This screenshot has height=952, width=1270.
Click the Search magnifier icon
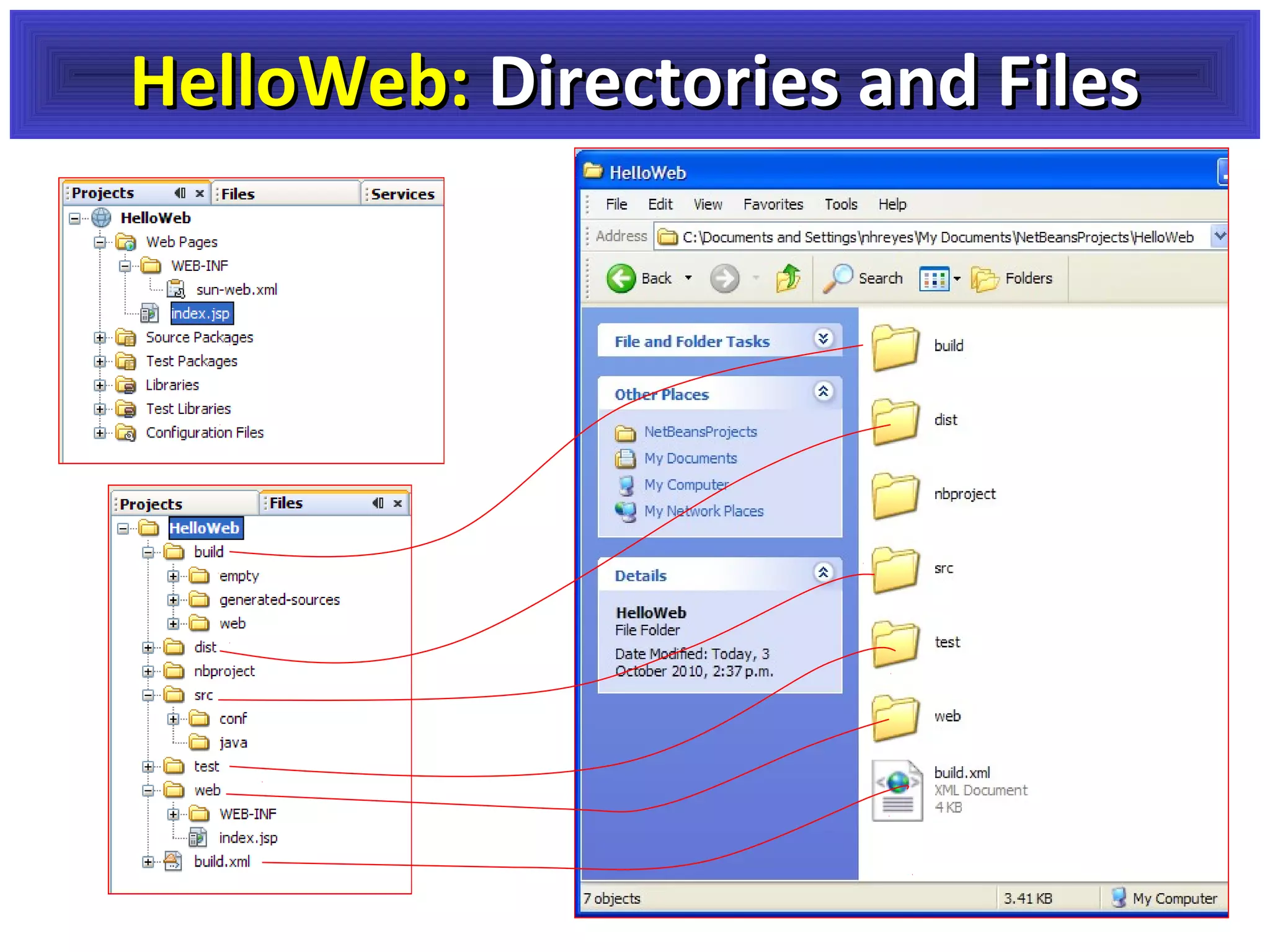coord(838,278)
